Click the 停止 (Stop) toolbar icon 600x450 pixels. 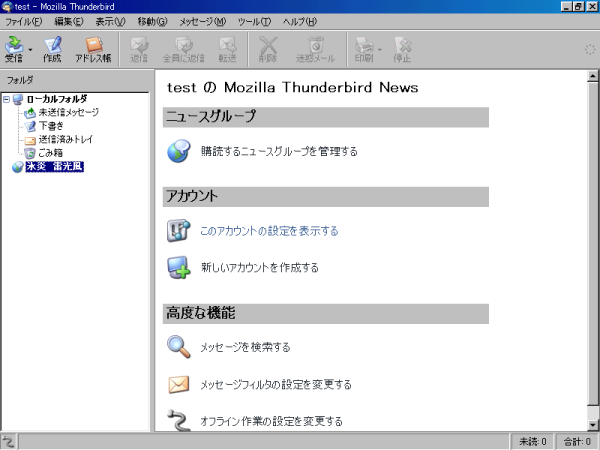click(x=402, y=49)
